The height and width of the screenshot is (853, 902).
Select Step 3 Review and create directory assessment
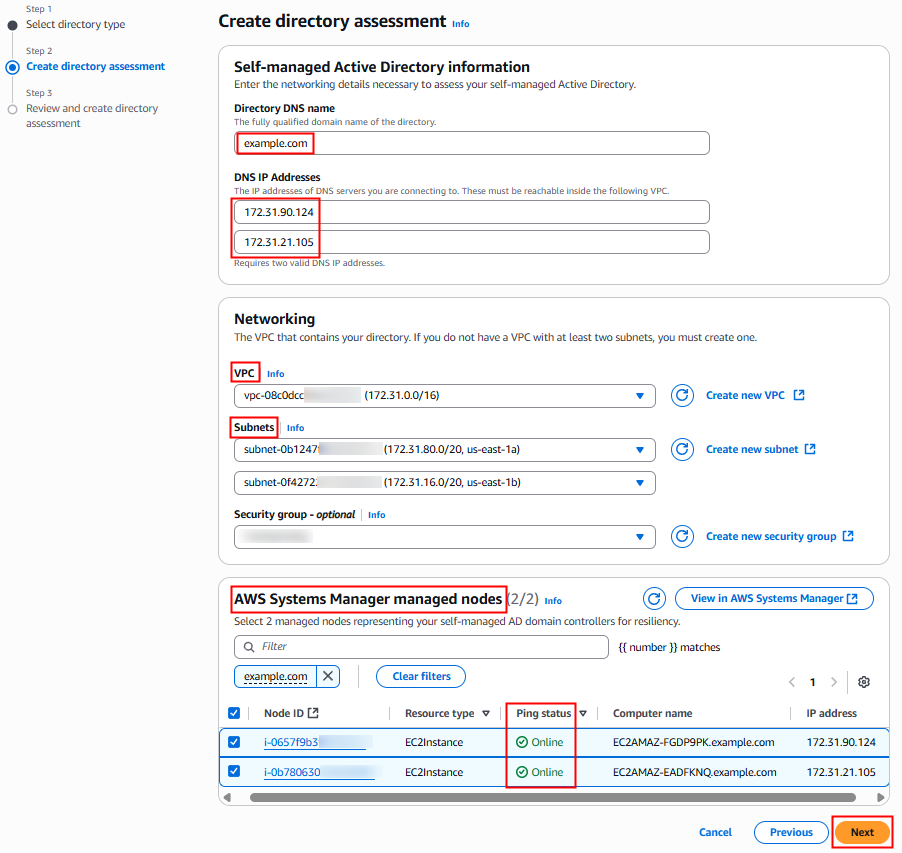[x=92, y=116]
